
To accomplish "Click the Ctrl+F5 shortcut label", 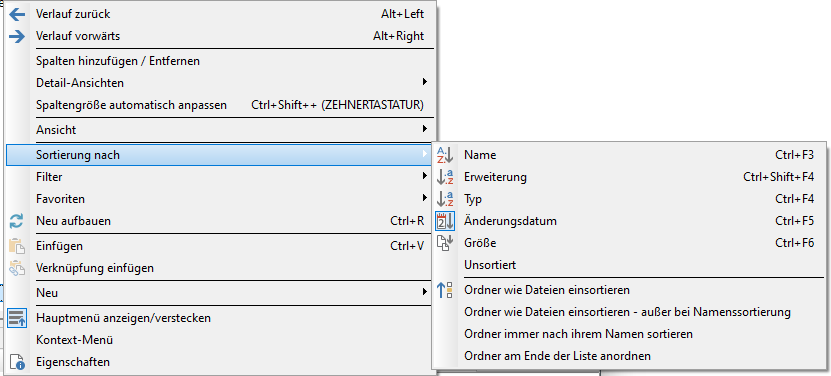I will tap(794, 221).
